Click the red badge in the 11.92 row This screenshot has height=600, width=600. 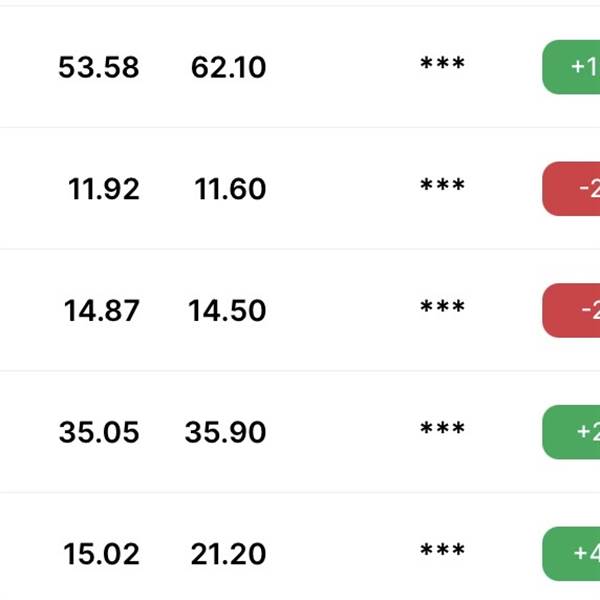[x=572, y=189]
